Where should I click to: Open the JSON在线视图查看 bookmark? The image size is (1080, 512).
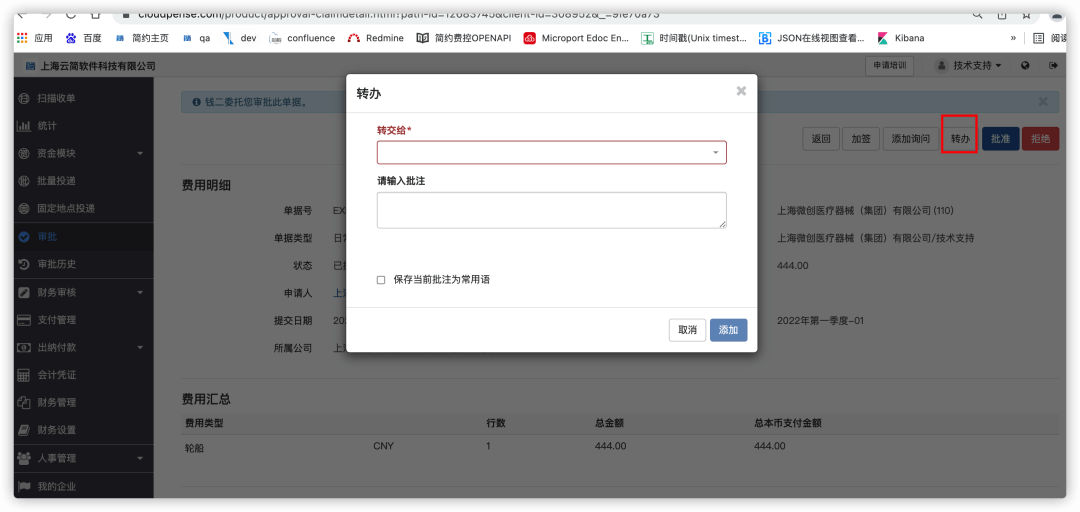(x=812, y=39)
